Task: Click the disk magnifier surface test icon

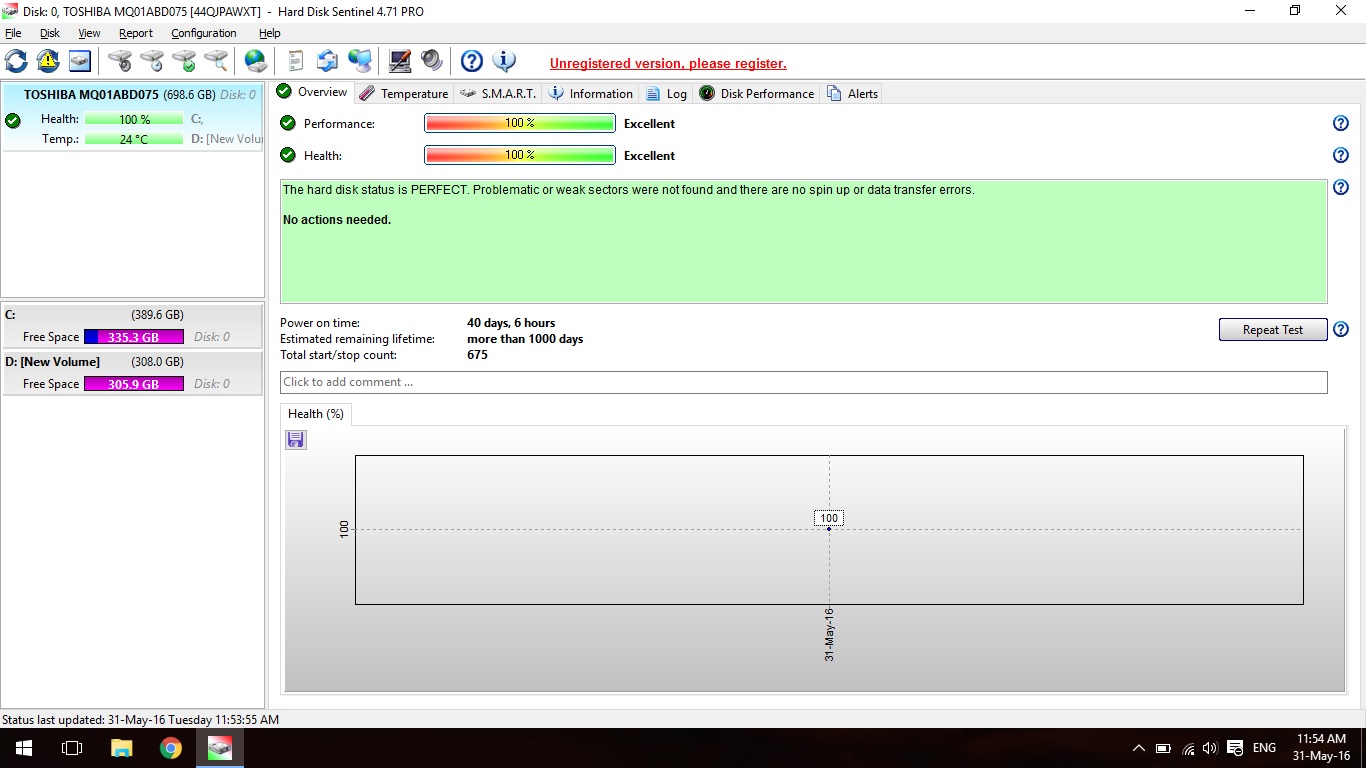Action: point(216,61)
